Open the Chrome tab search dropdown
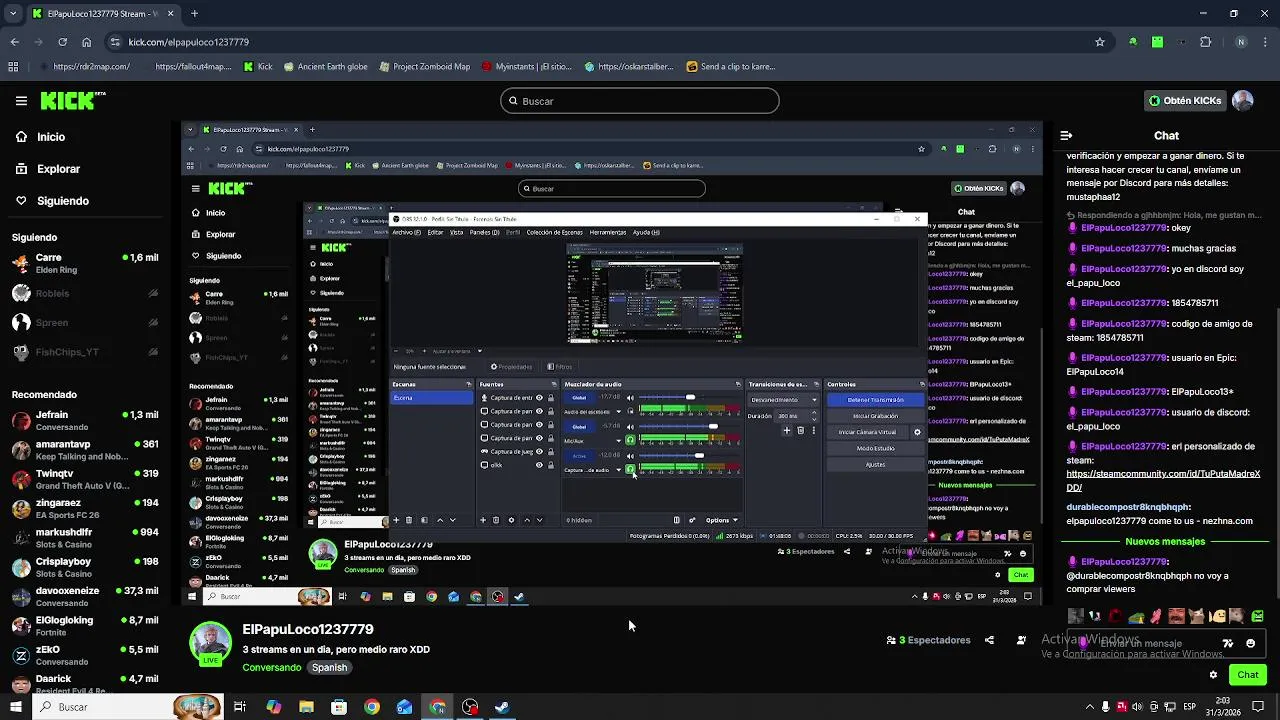 click(x=14, y=14)
